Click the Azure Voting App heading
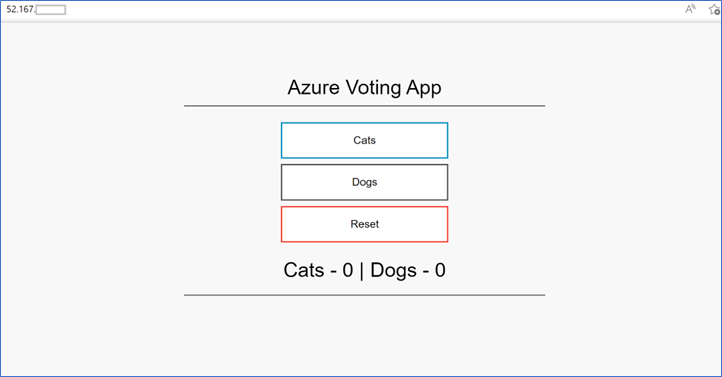This screenshot has width=722, height=377. point(364,87)
